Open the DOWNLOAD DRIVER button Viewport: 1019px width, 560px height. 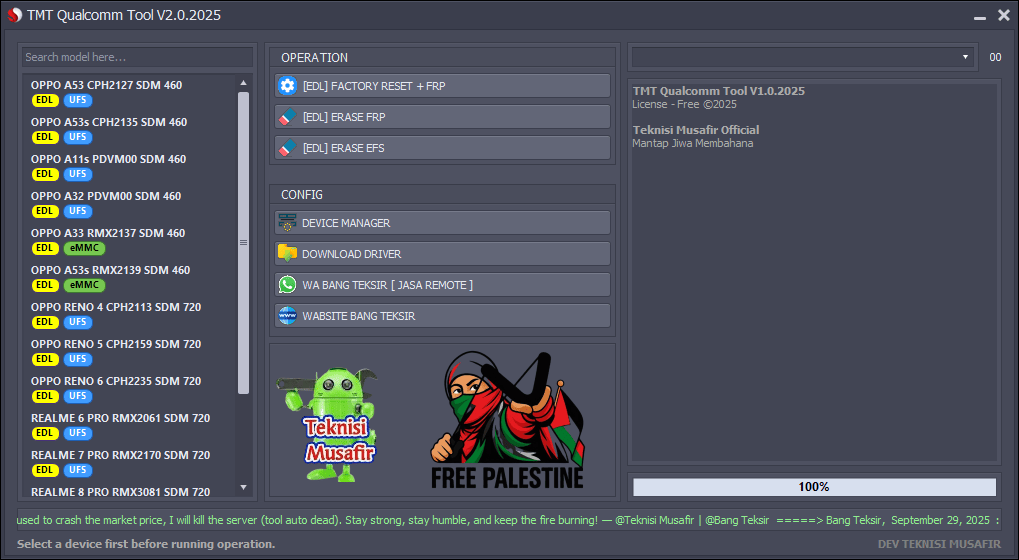[442, 254]
